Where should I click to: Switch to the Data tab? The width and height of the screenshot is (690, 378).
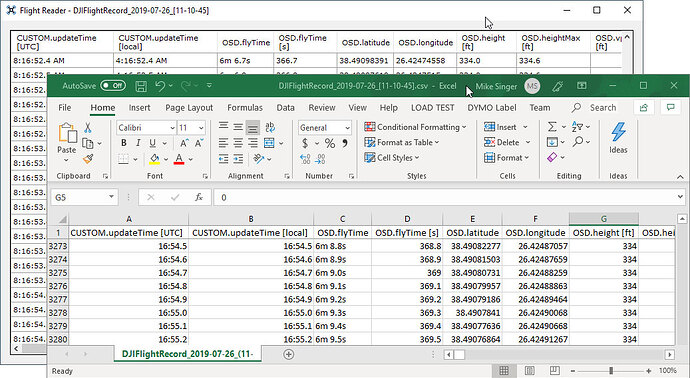285,107
